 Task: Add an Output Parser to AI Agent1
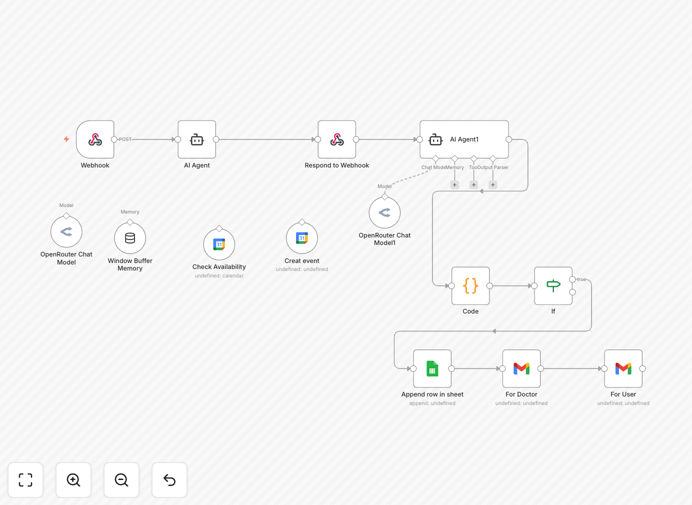[x=493, y=185]
